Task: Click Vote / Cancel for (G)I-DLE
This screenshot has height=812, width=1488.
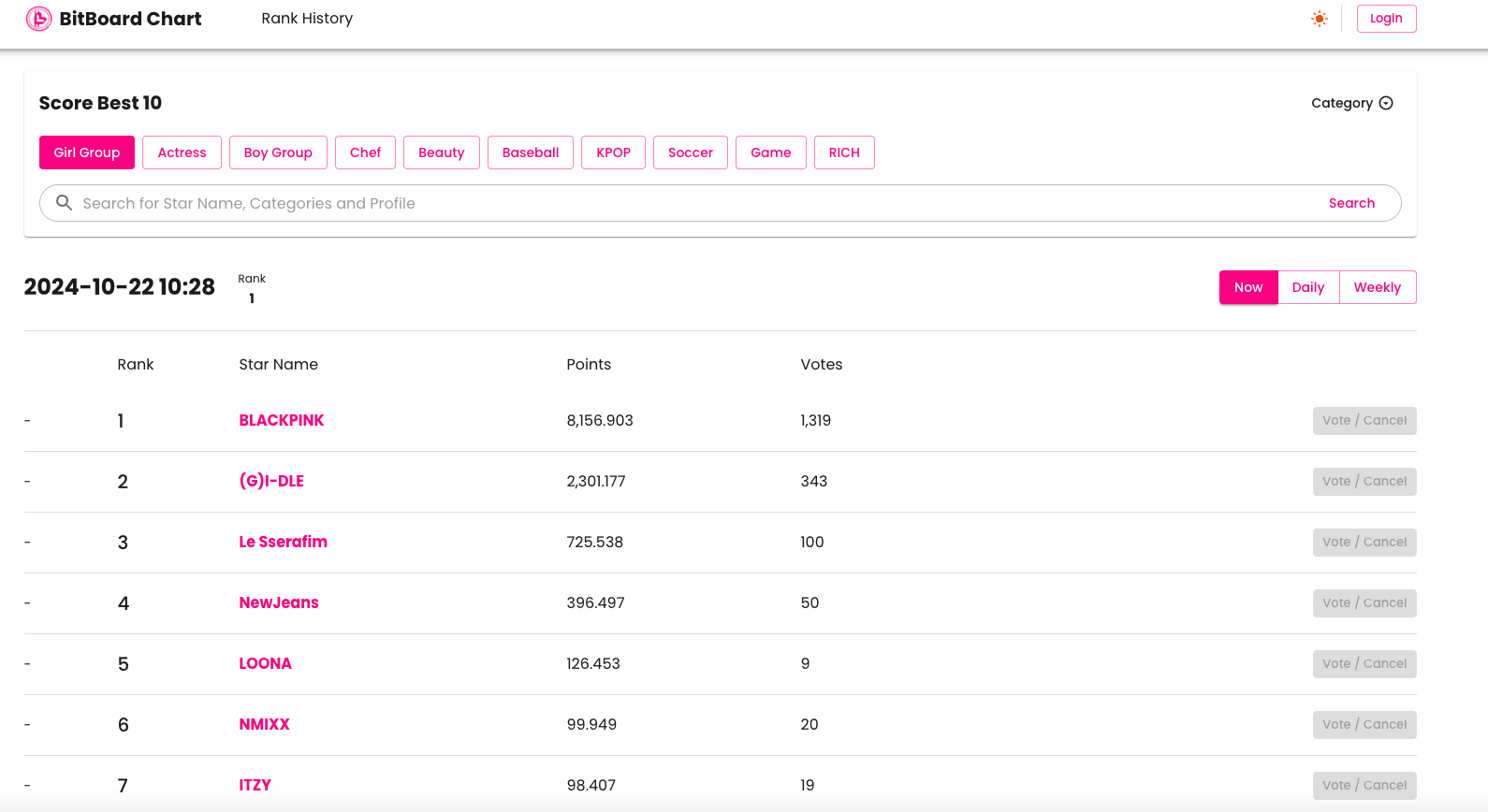Action: 1364,481
